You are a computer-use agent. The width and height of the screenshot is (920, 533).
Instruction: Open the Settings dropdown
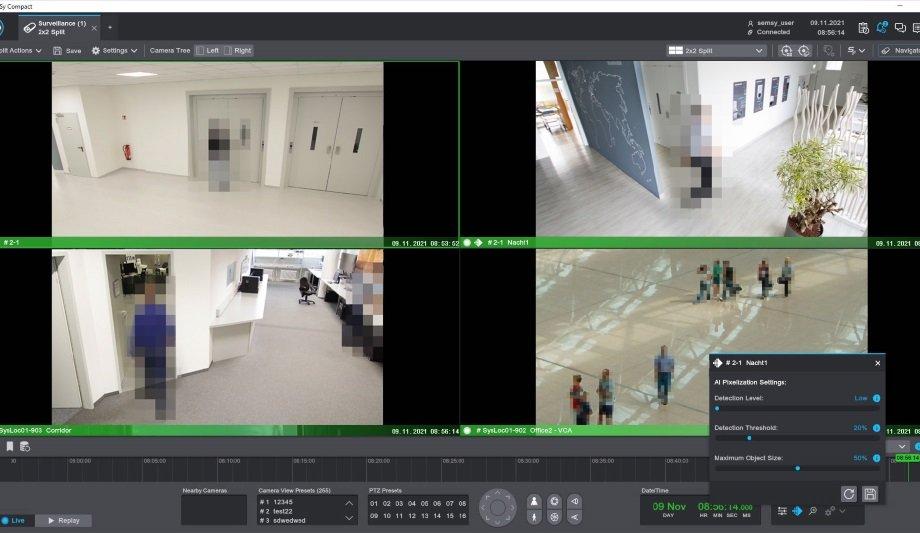(114, 50)
